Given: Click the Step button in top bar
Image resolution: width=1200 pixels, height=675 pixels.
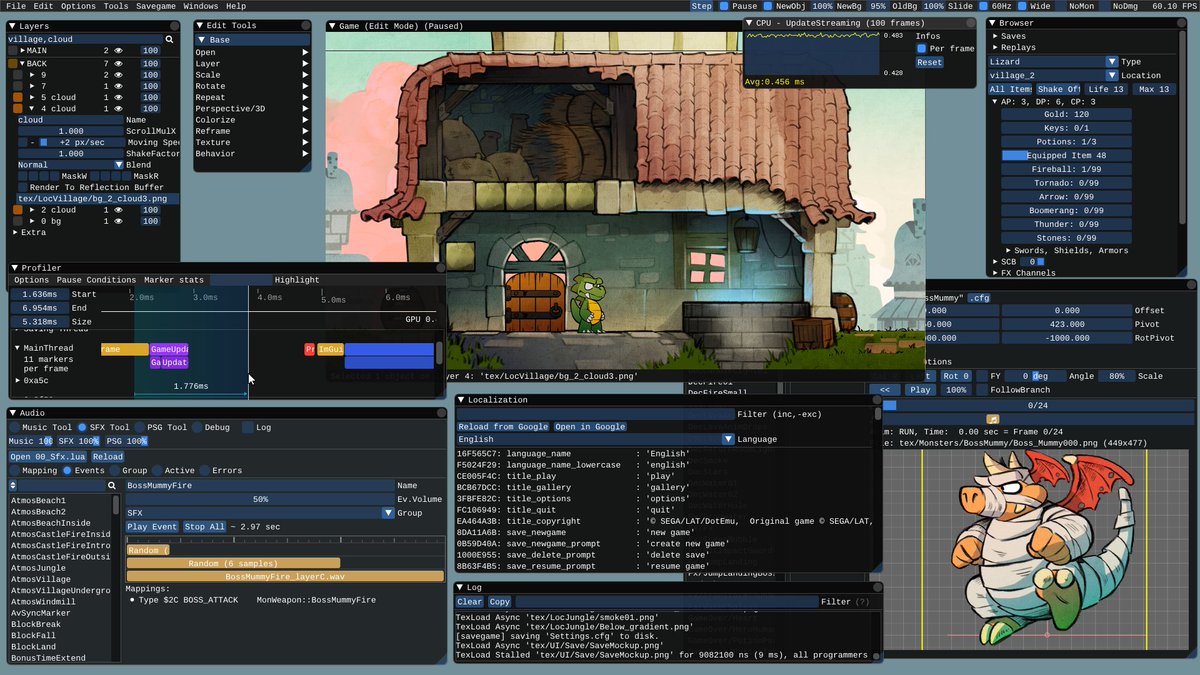Looking at the screenshot, I should [x=702, y=6].
